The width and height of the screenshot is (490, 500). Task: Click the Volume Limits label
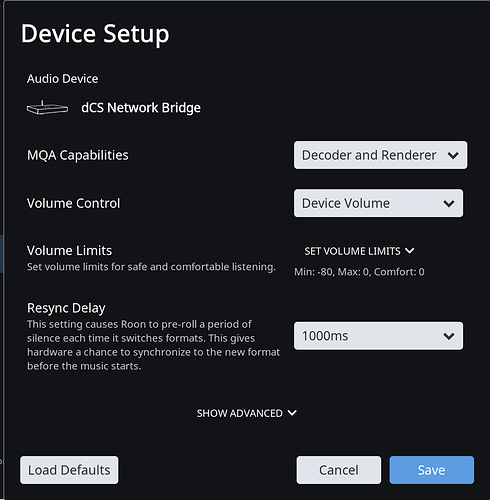pyautogui.click(x=69, y=251)
